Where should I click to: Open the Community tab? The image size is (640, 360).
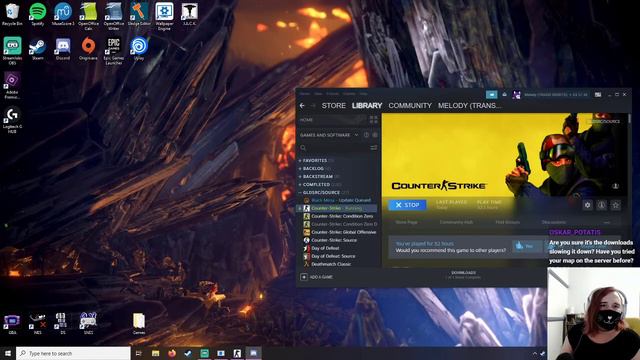pos(410,106)
